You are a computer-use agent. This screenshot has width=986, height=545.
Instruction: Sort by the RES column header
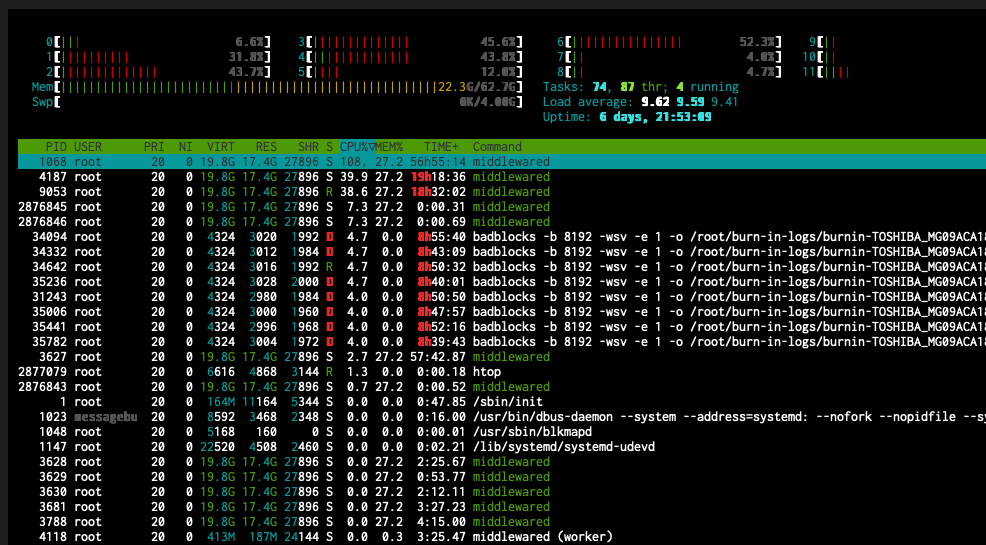tap(266, 146)
